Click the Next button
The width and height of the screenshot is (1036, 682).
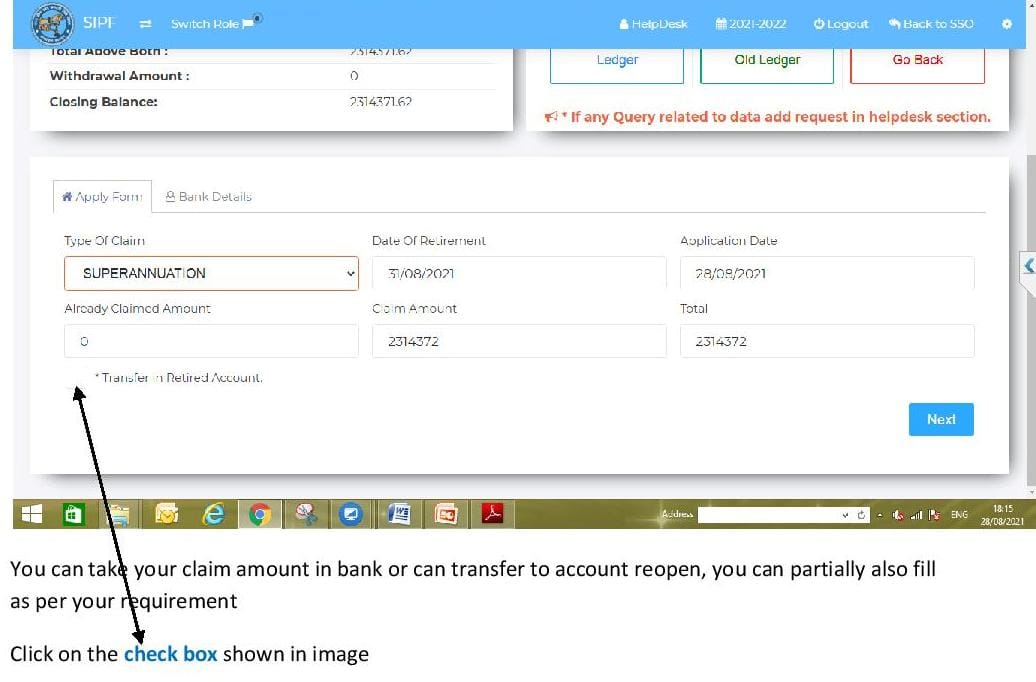[x=940, y=419]
